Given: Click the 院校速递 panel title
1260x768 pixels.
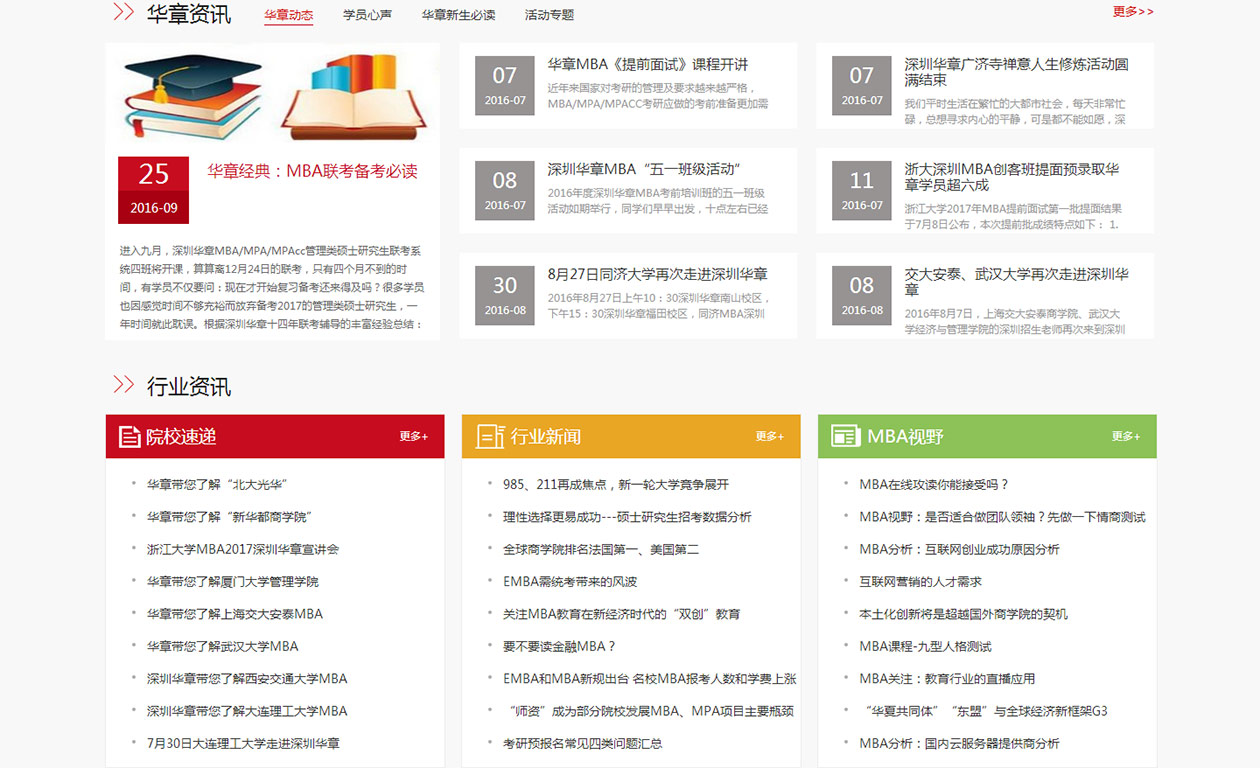Looking at the screenshot, I should [181, 437].
